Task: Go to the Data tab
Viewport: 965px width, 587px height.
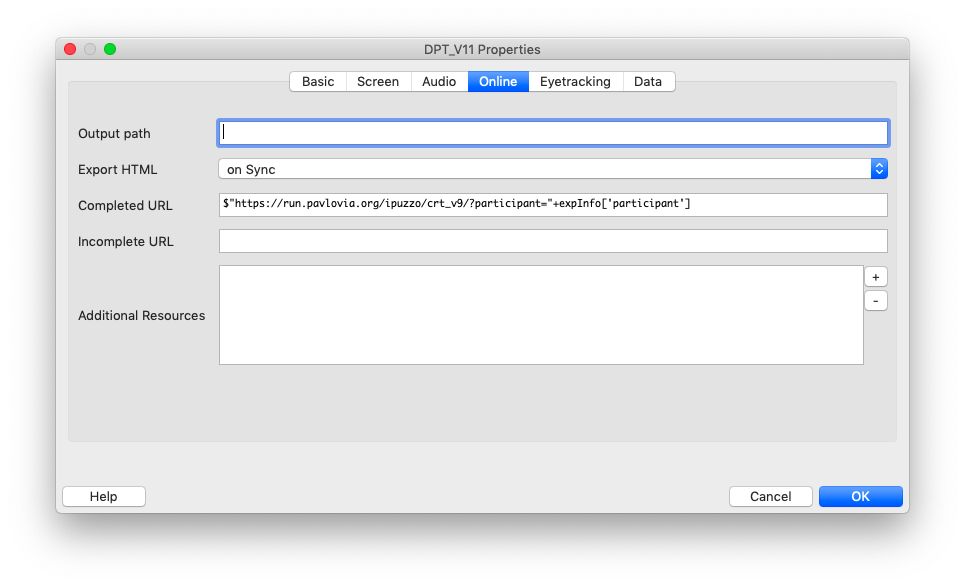Action: 648,81
